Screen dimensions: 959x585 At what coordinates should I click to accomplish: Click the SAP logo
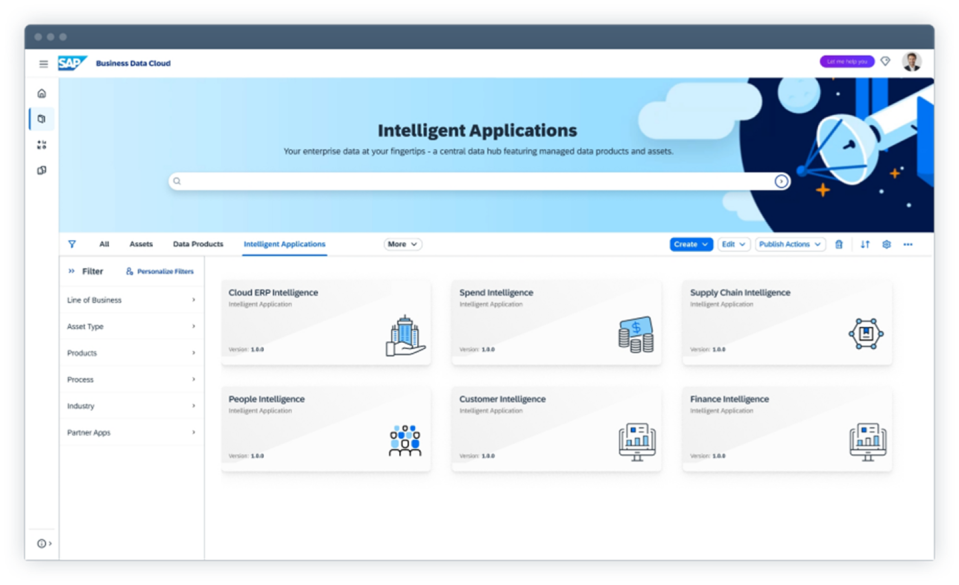(72, 63)
